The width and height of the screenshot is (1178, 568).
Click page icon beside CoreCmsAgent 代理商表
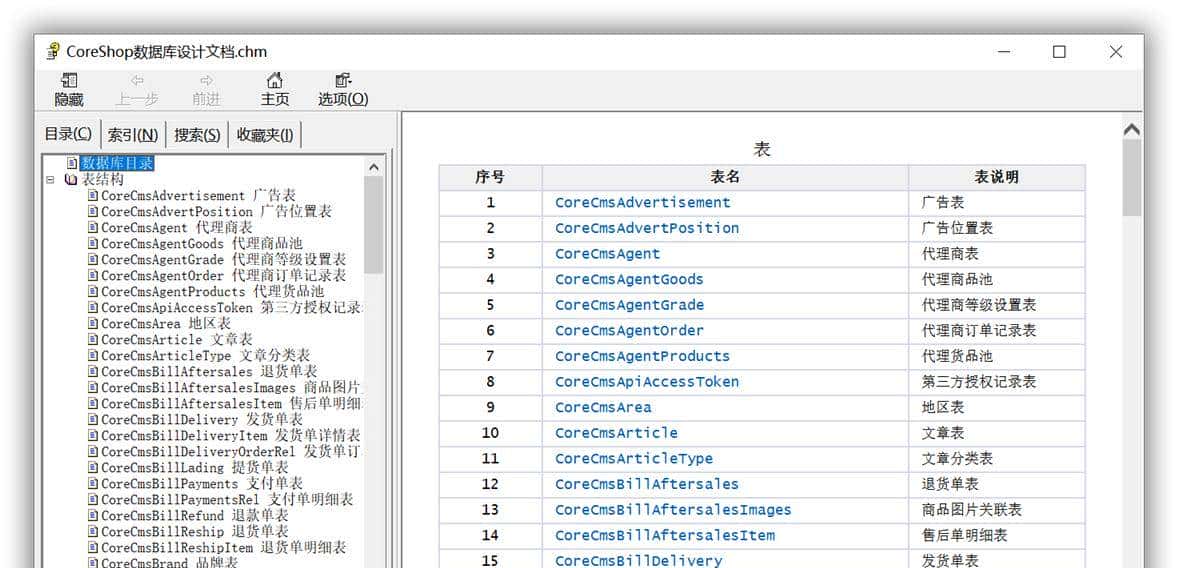pyautogui.click(x=93, y=228)
